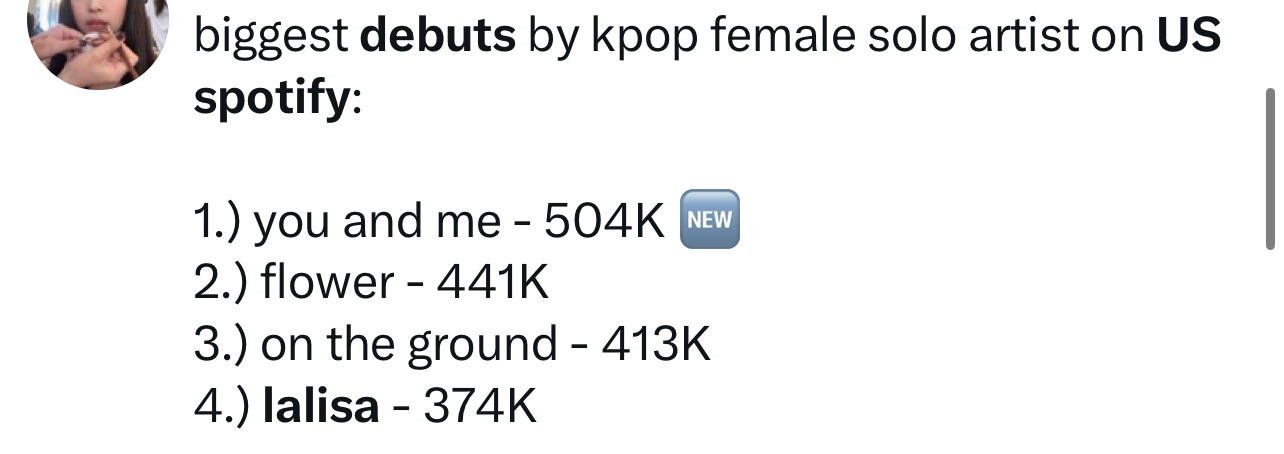This screenshot has width=1284, height=454.
Task: Click the "on the ground" song title
Action: click(x=408, y=346)
